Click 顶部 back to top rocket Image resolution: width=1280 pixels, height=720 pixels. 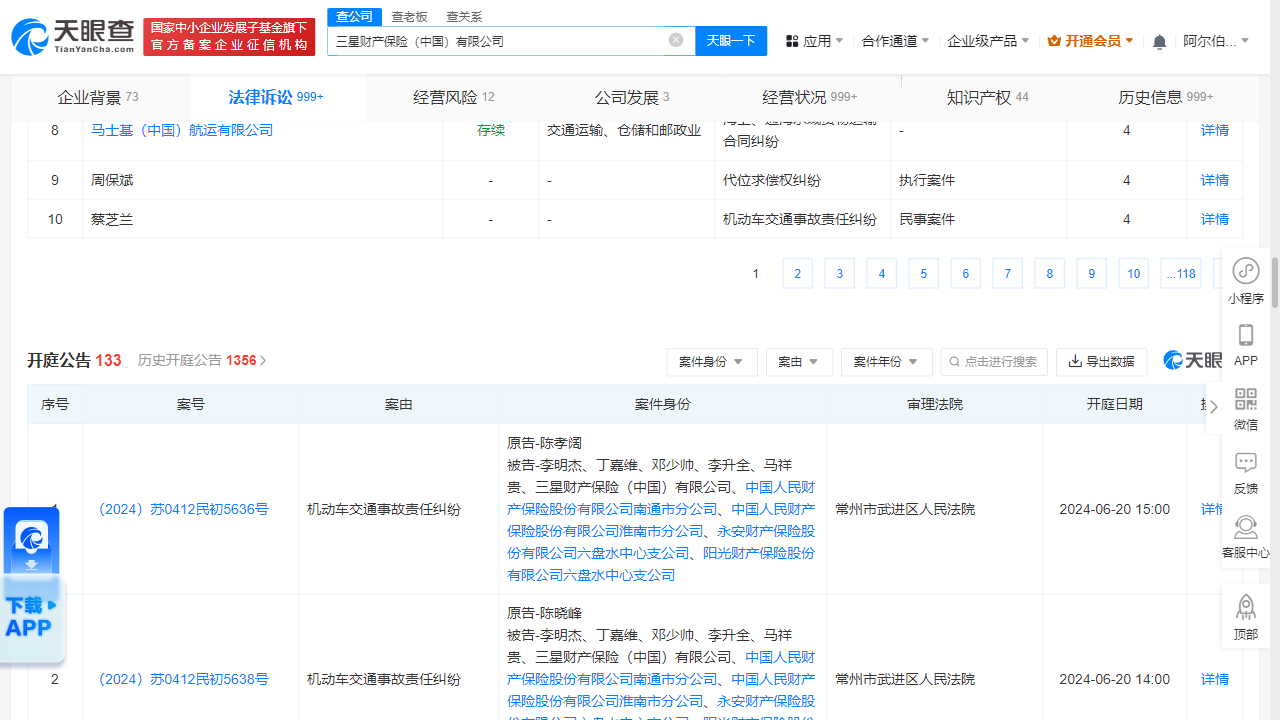coord(1246,617)
